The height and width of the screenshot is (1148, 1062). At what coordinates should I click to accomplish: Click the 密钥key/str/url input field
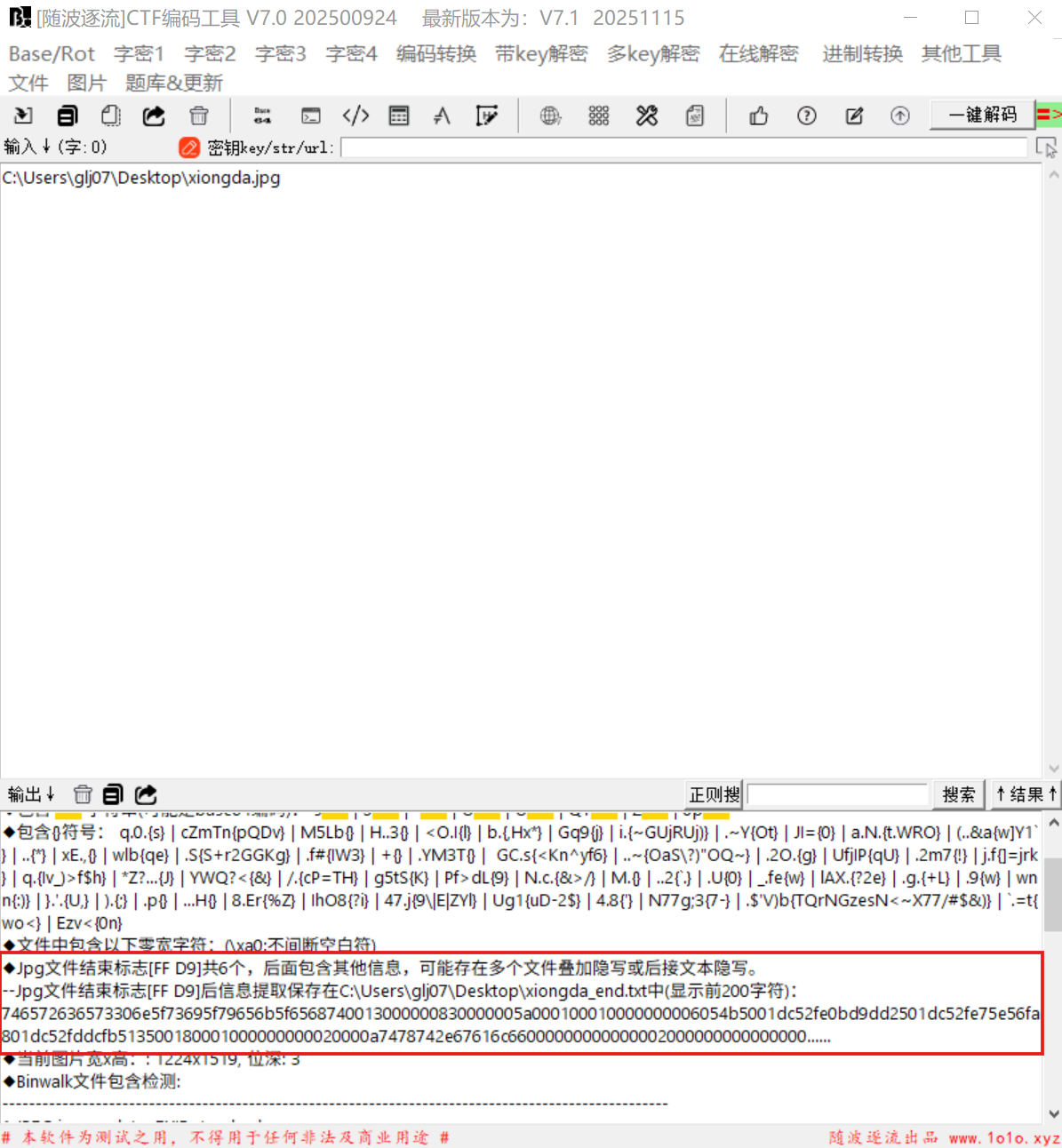click(x=683, y=147)
